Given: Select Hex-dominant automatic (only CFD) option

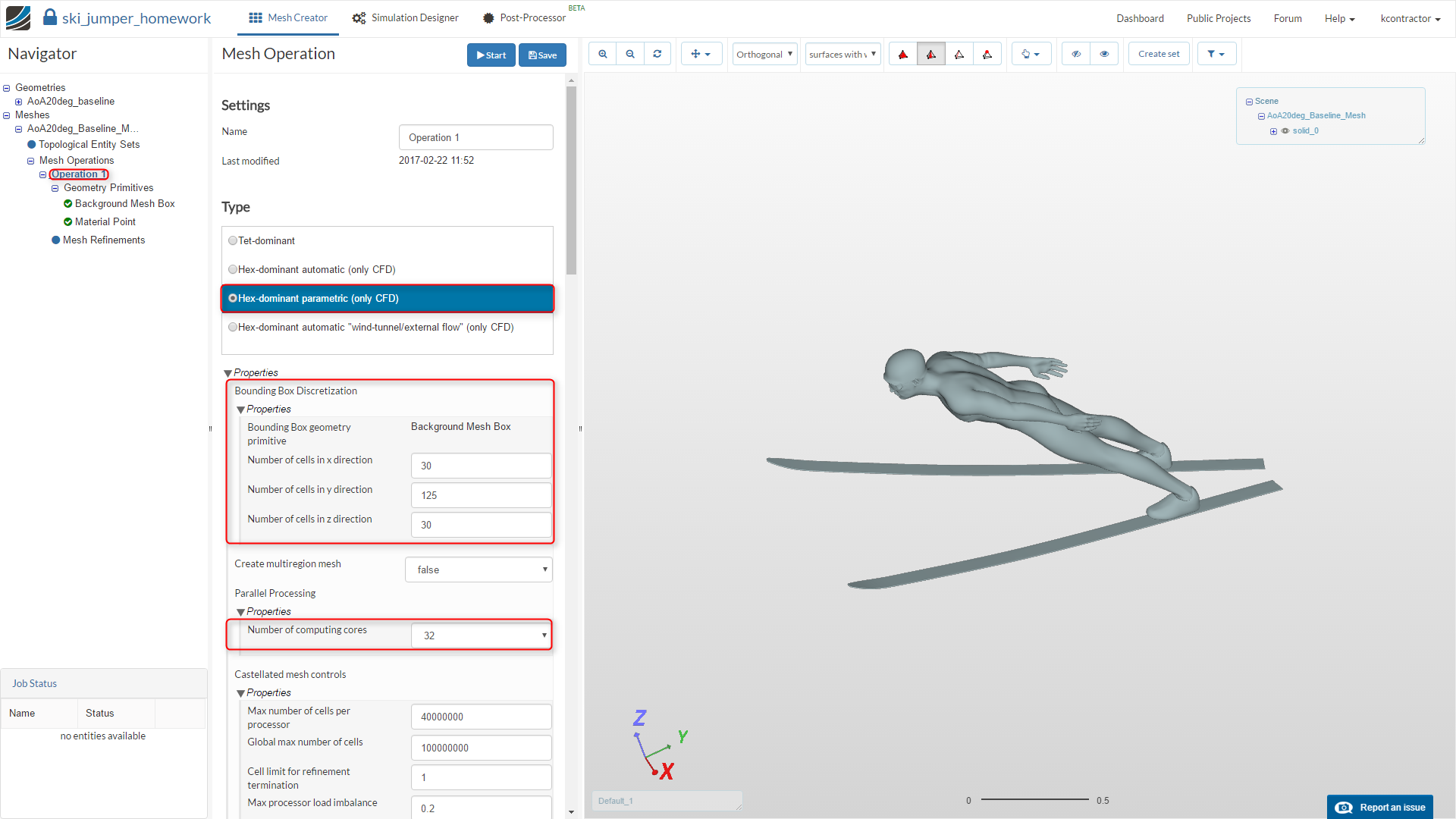Looking at the screenshot, I should point(233,269).
